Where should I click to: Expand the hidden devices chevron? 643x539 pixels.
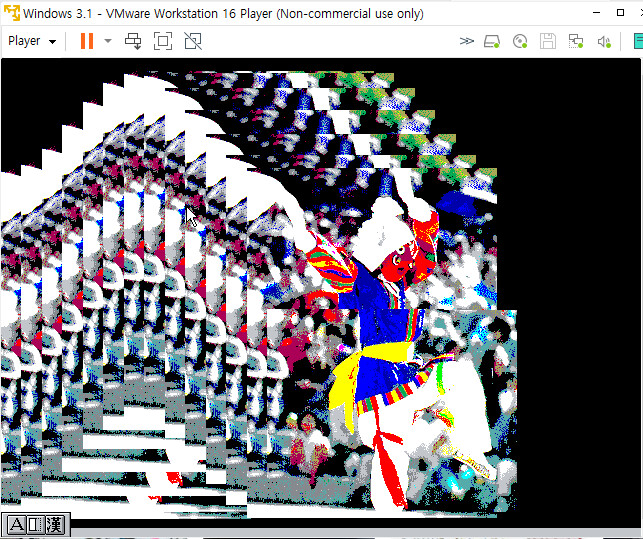click(466, 41)
